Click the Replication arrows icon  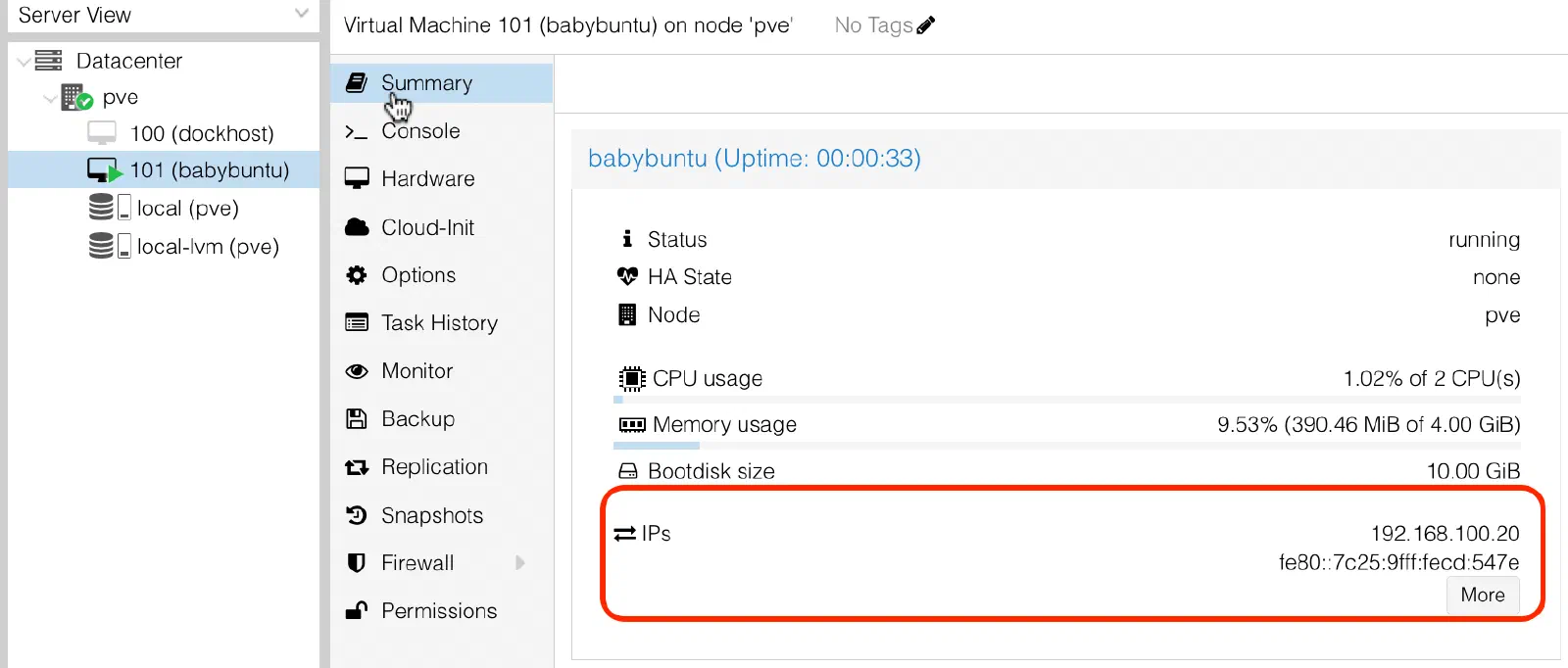[x=357, y=467]
